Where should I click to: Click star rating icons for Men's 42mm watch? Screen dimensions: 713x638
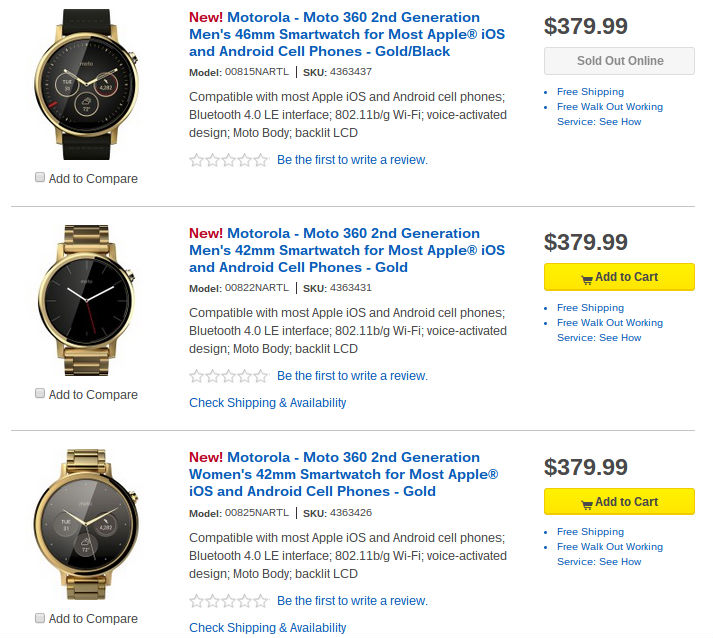[x=229, y=376]
